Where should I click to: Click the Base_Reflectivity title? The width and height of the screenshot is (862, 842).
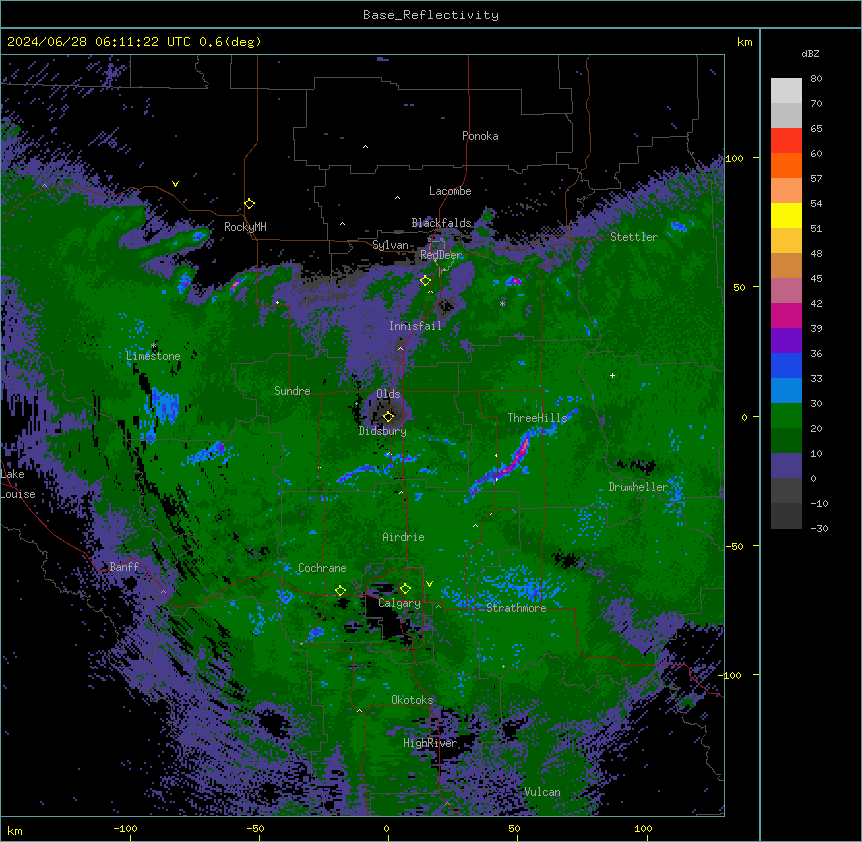[x=431, y=15]
